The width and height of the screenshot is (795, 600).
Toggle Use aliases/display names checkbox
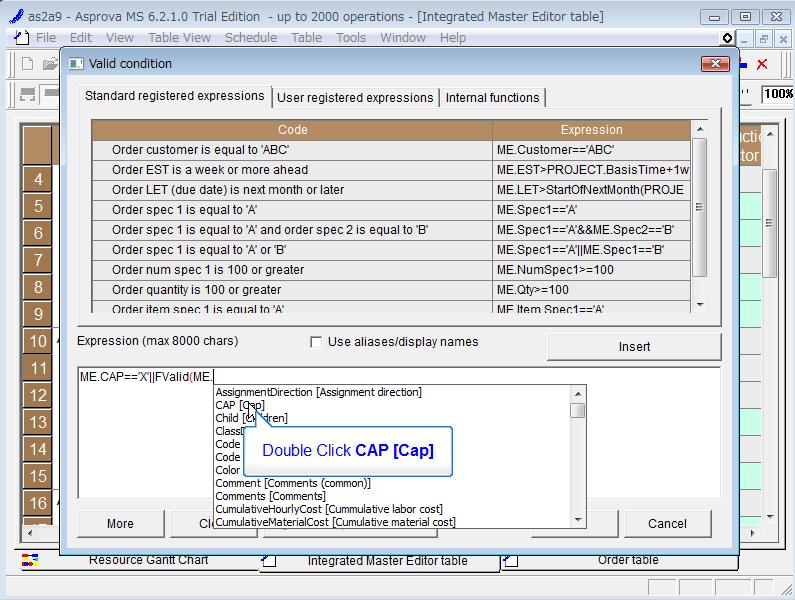[x=316, y=342]
